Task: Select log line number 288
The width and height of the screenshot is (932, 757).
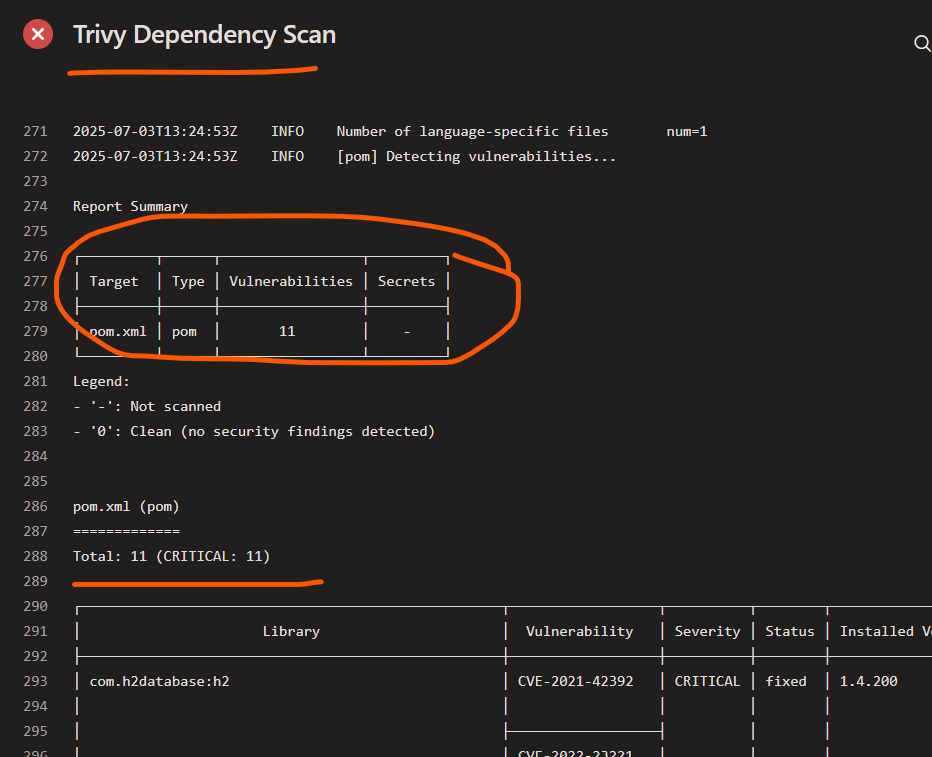Action: 35,556
